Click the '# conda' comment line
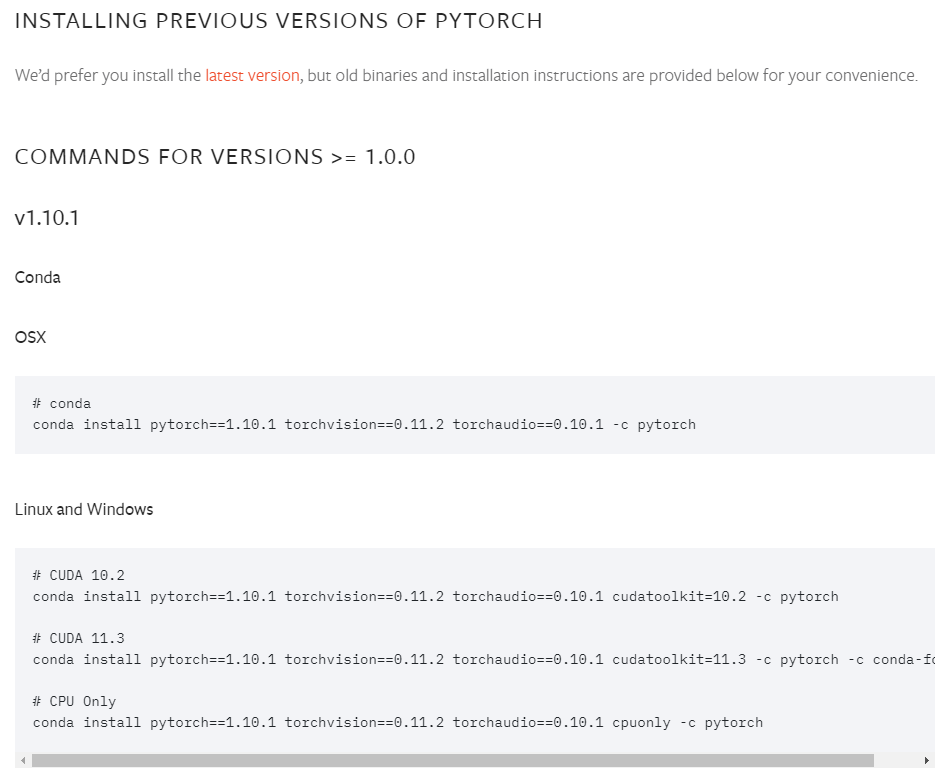 tap(62, 404)
